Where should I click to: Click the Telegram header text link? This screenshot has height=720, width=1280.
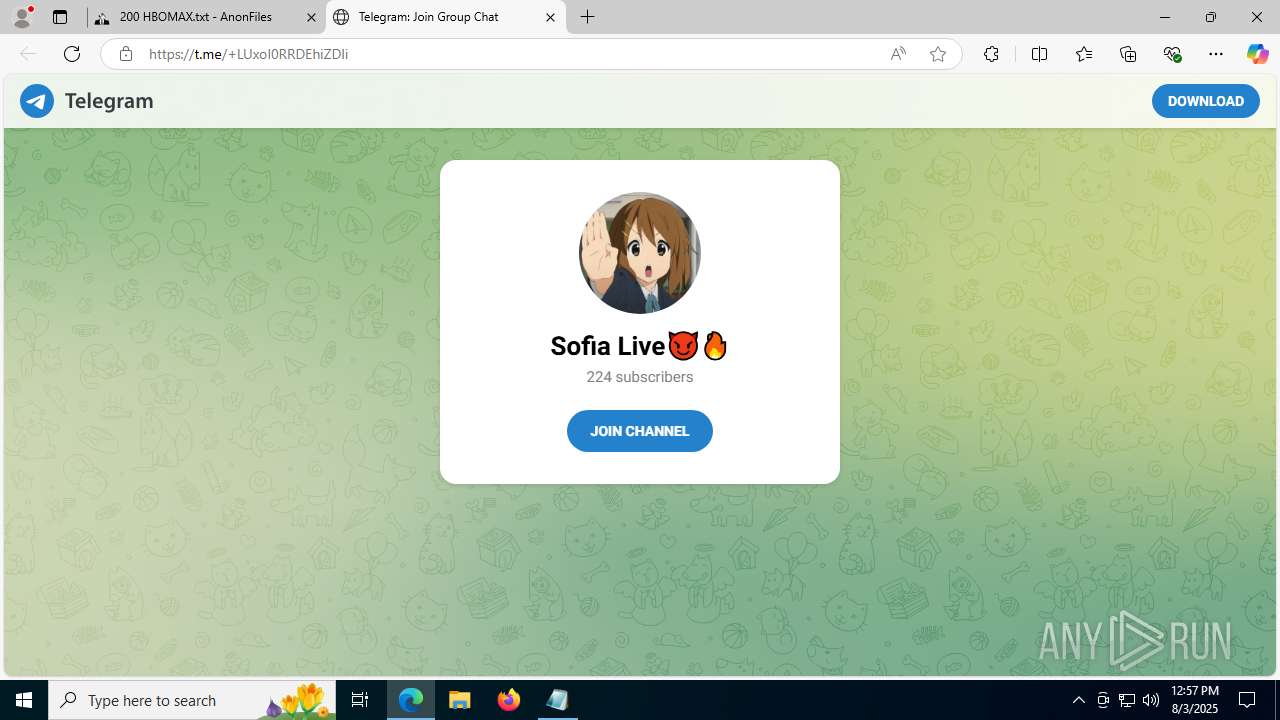pos(109,101)
